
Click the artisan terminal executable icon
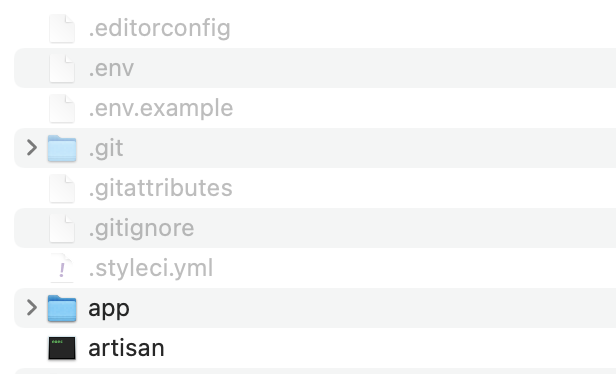[62, 348]
